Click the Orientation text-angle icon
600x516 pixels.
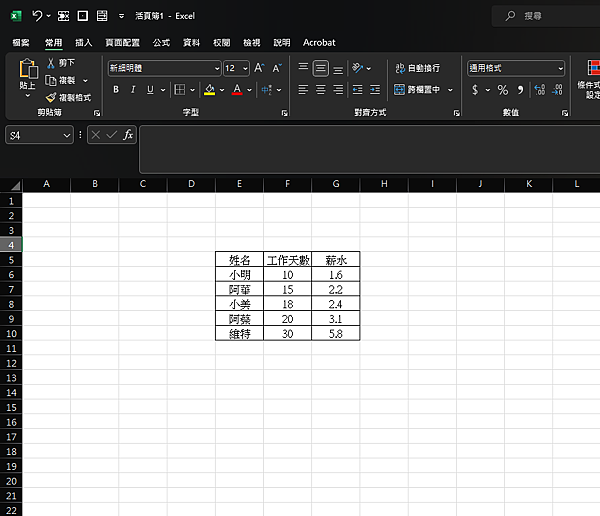357,68
